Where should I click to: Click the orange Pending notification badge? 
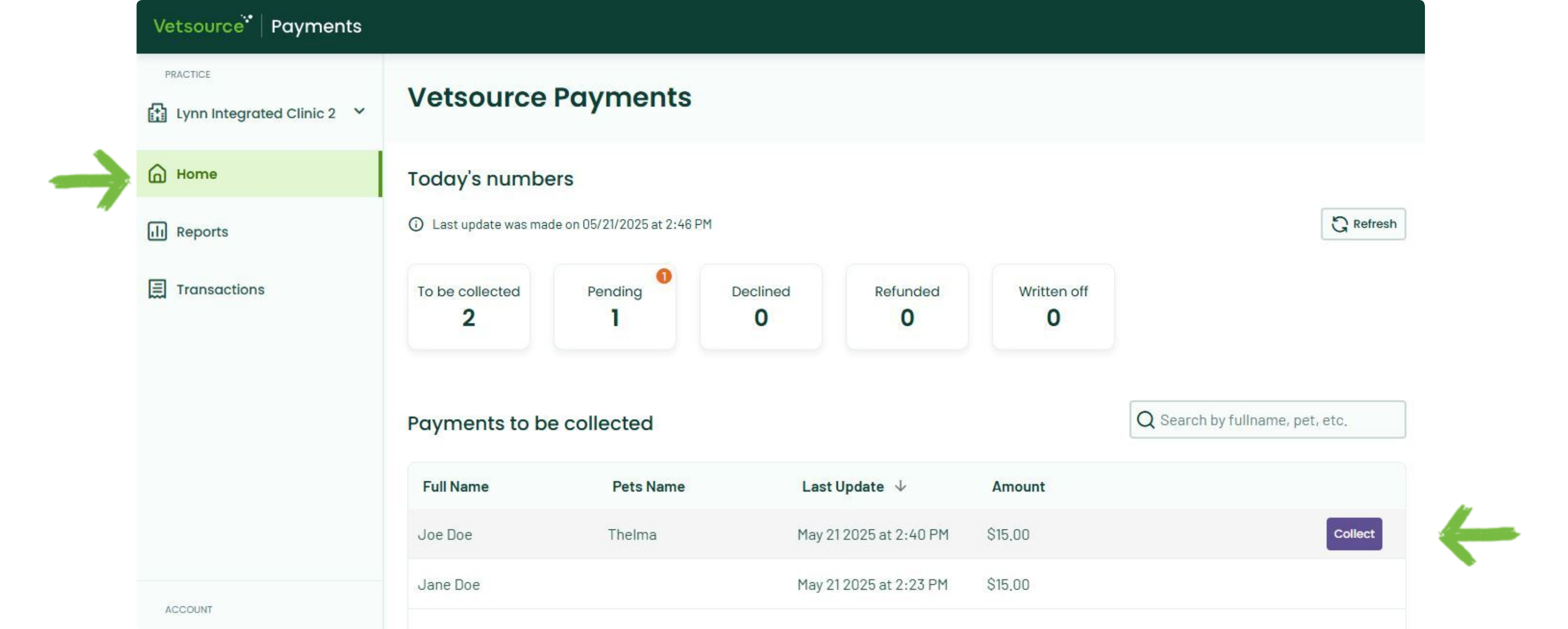click(664, 277)
